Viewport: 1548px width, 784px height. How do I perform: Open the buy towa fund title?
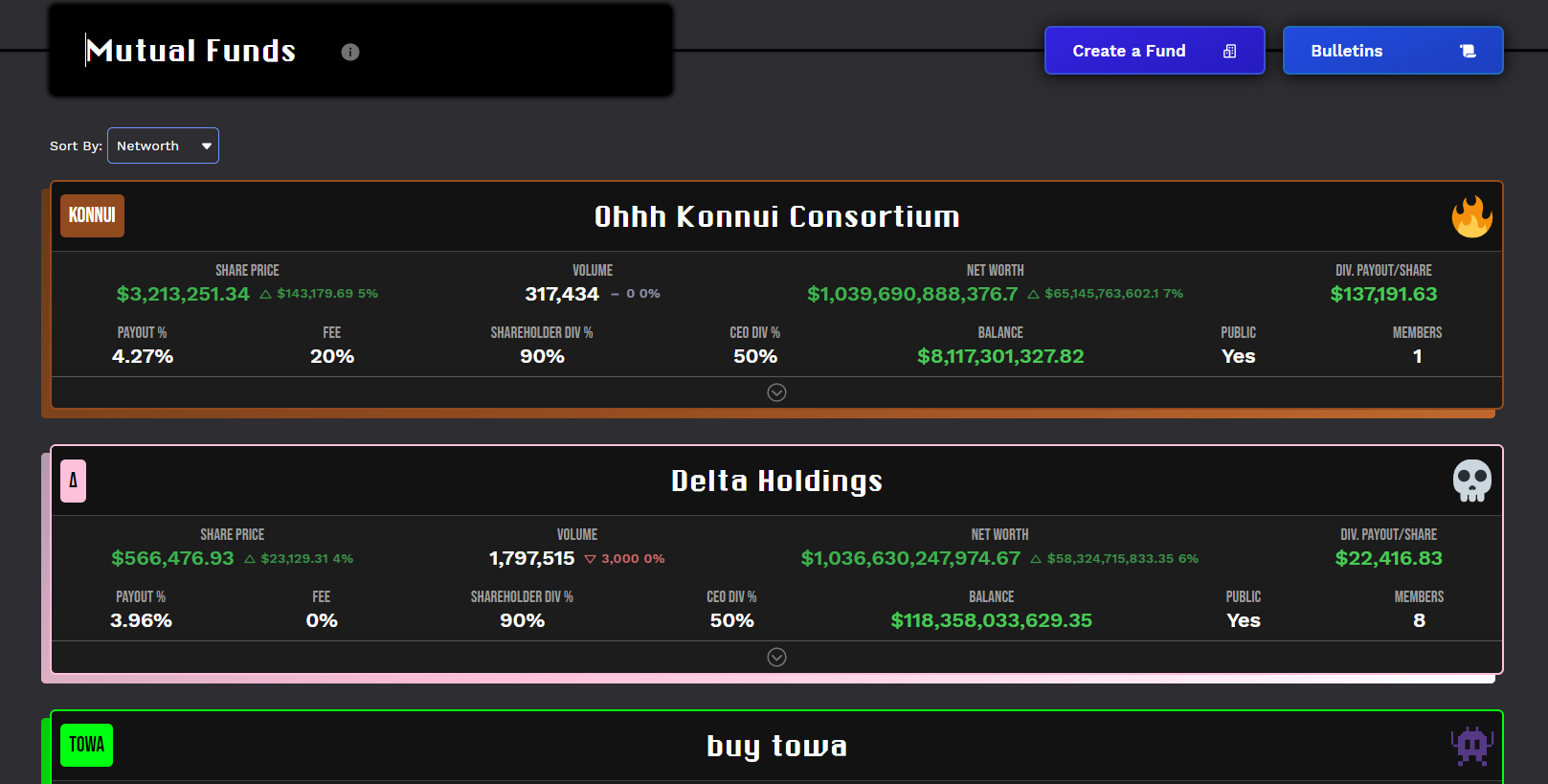point(776,746)
